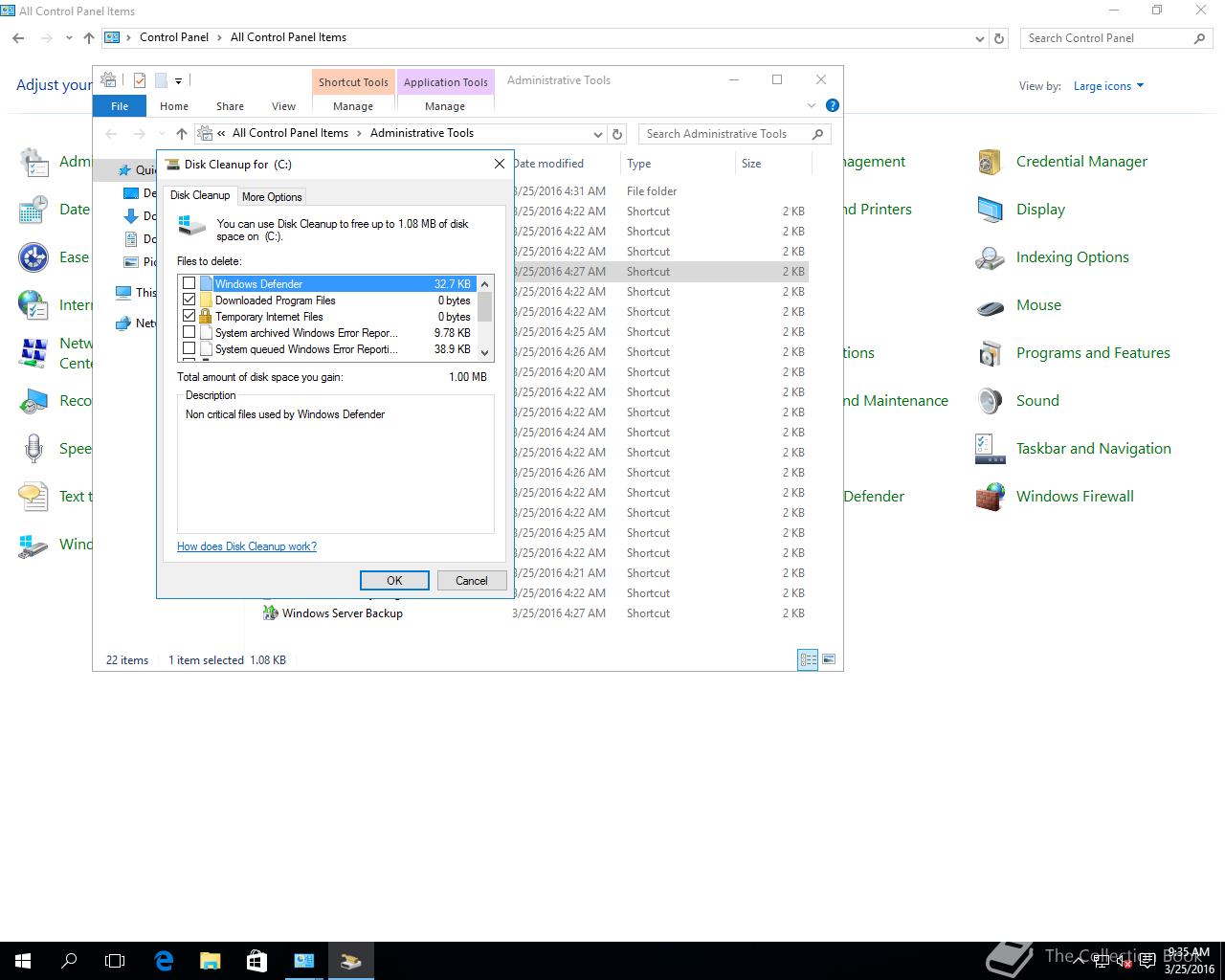Enable the Windows Defender checkbox

(189, 284)
